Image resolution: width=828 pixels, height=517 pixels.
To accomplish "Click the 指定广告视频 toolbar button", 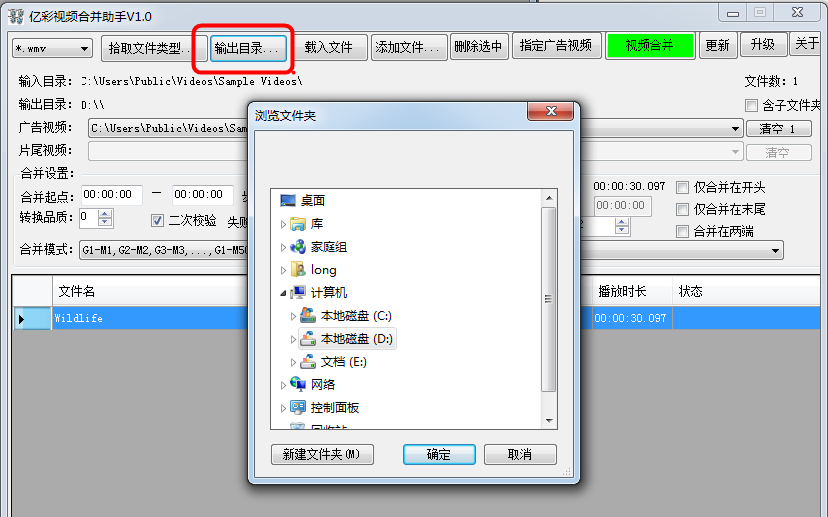I will [x=556, y=46].
